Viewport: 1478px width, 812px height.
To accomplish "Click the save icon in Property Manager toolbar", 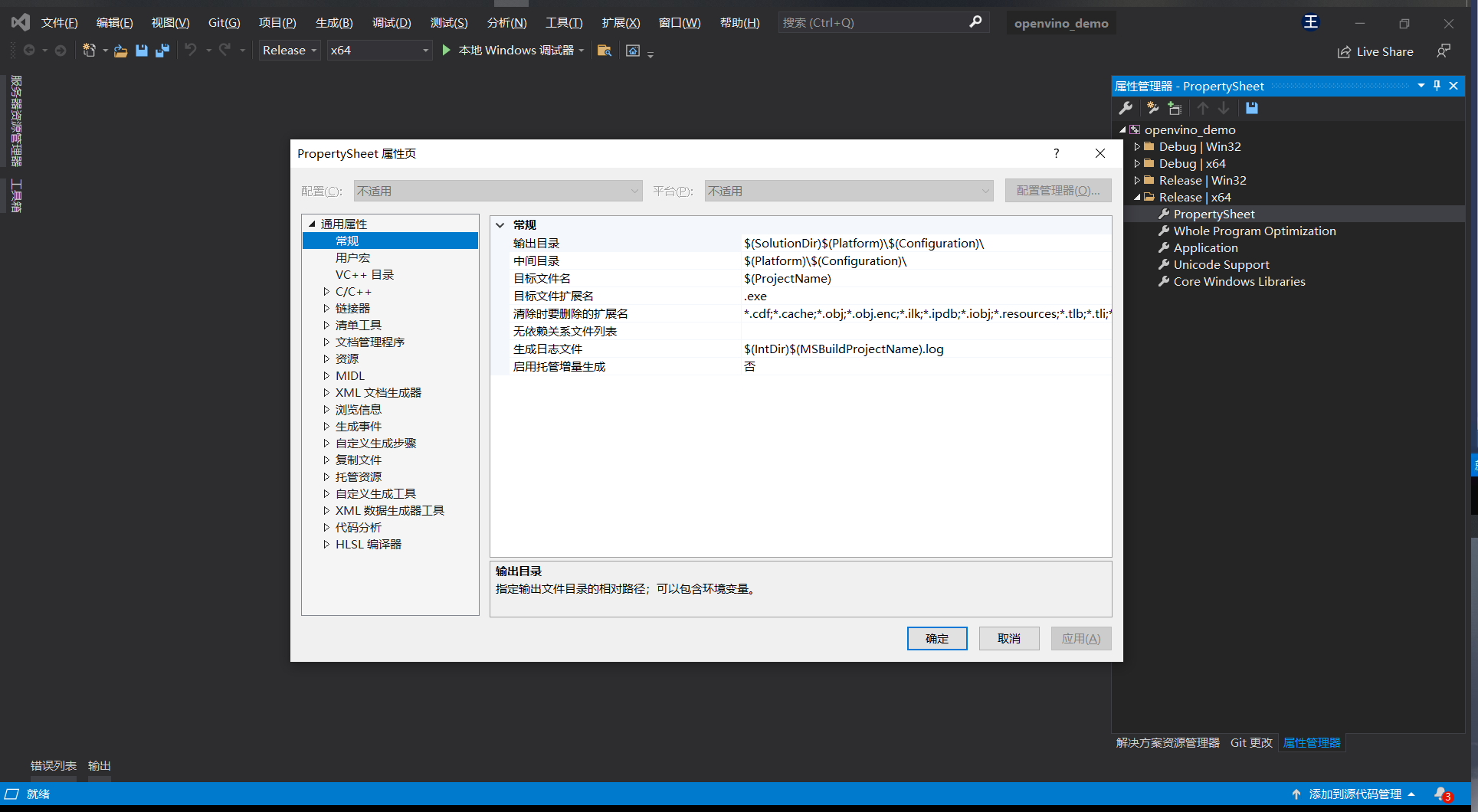I will [x=1251, y=108].
